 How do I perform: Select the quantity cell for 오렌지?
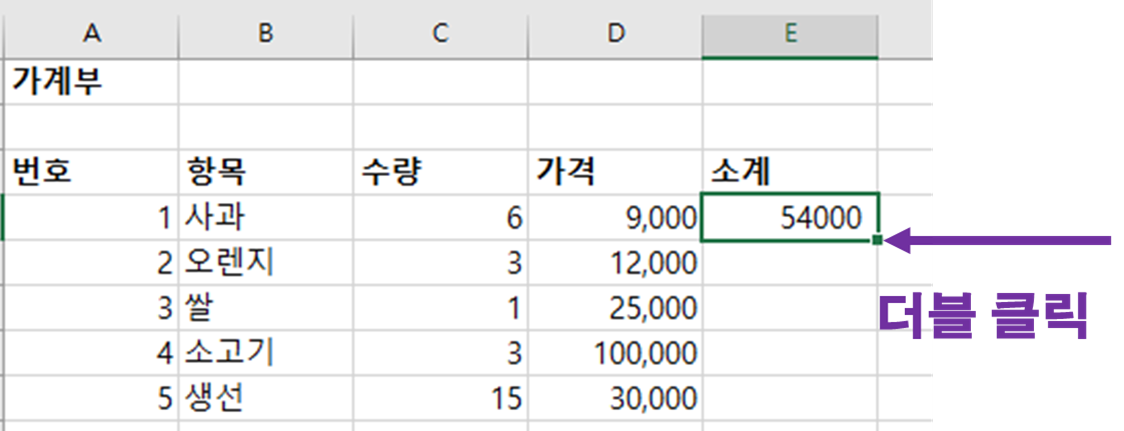click(440, 263)
